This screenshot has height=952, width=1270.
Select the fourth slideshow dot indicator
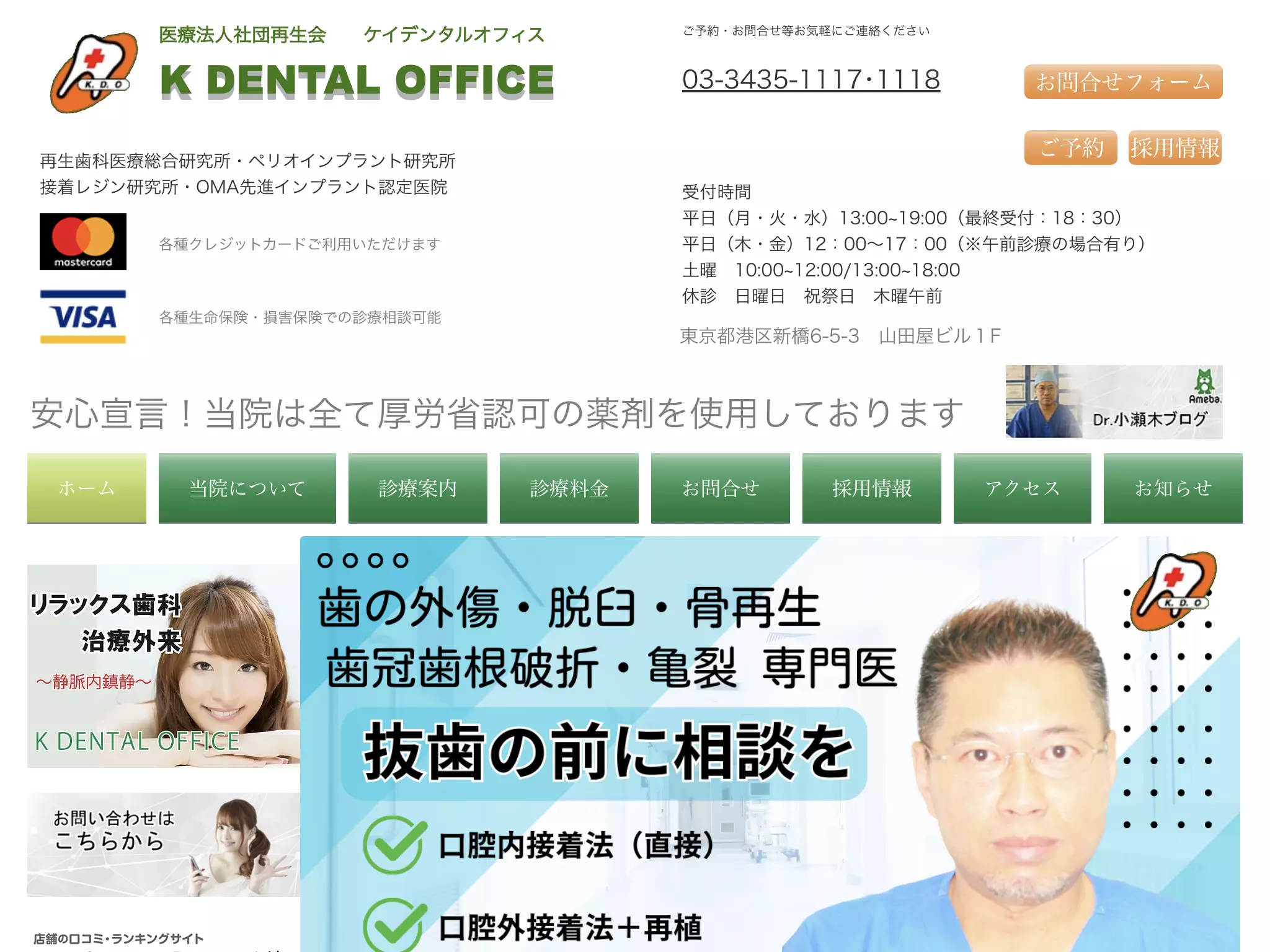pyautogui.click(x=401, y=560)
